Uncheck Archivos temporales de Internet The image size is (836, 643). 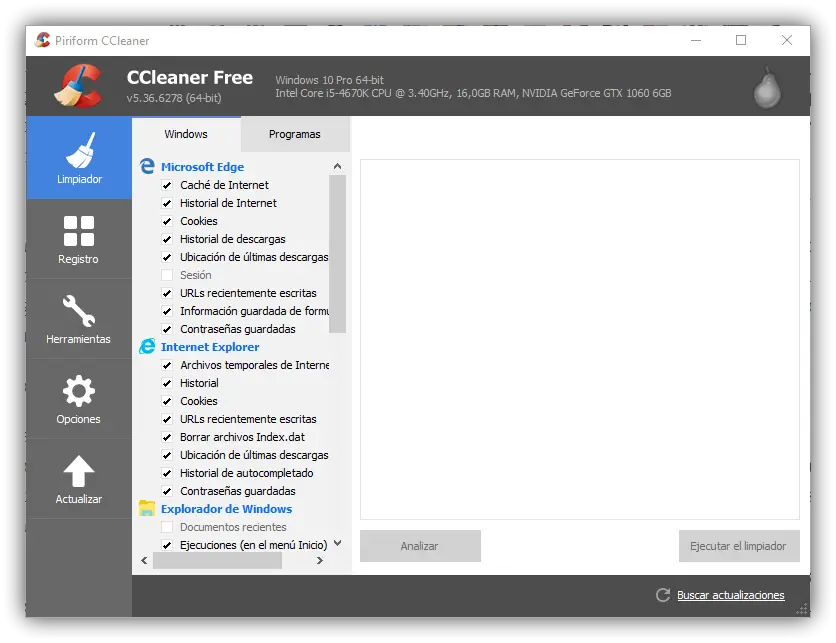(x=167, y=365)
